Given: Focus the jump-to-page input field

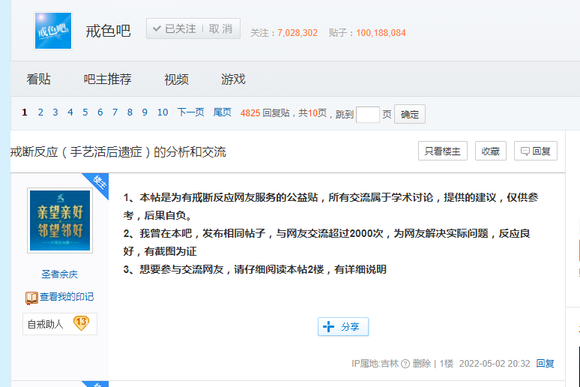Looking at the screenshot, I should click(x=368, y=114).
